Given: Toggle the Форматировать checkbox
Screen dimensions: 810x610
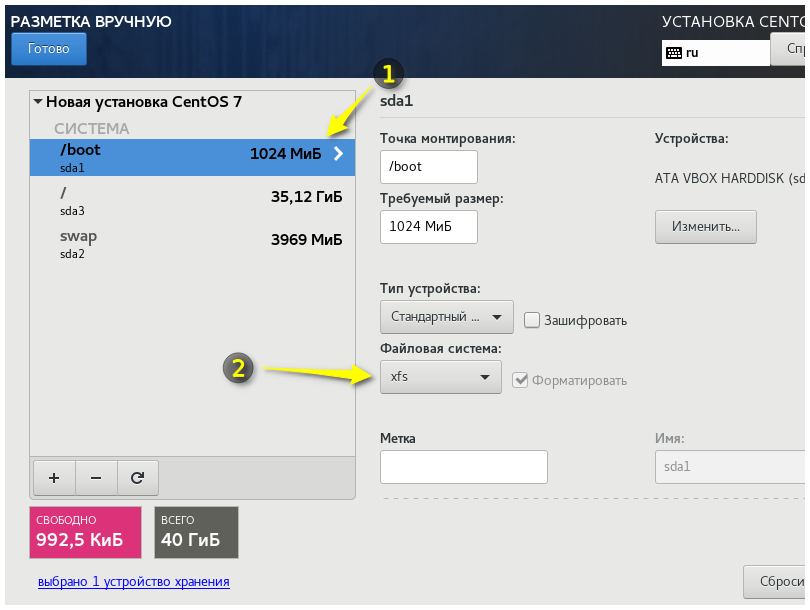Looking at the screenshot, I should coord(520,381).
